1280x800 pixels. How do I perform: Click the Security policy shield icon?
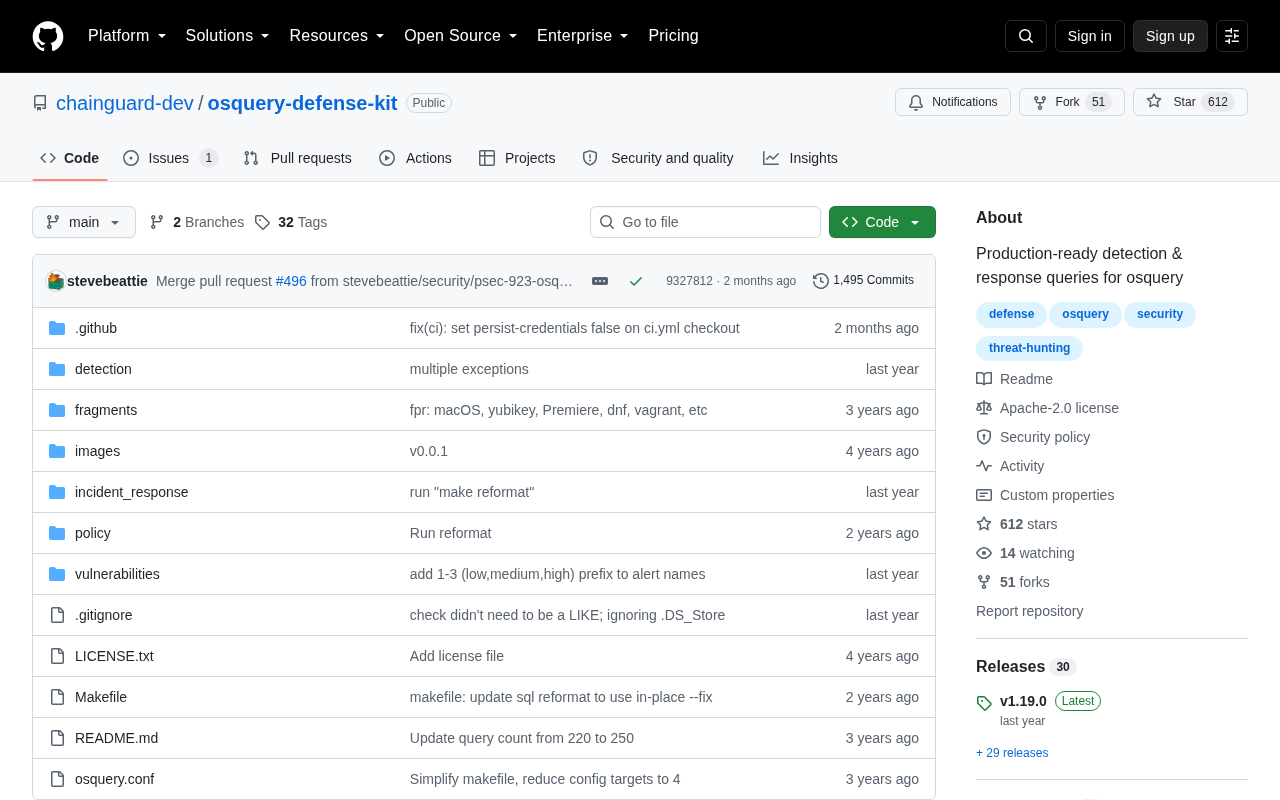point(984,437)
